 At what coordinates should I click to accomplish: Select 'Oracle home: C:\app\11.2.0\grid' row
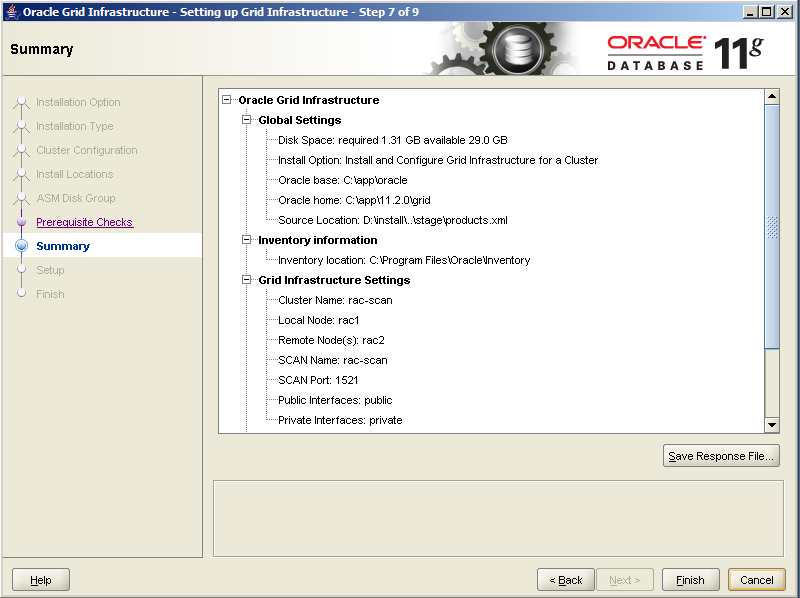[355, 200]
